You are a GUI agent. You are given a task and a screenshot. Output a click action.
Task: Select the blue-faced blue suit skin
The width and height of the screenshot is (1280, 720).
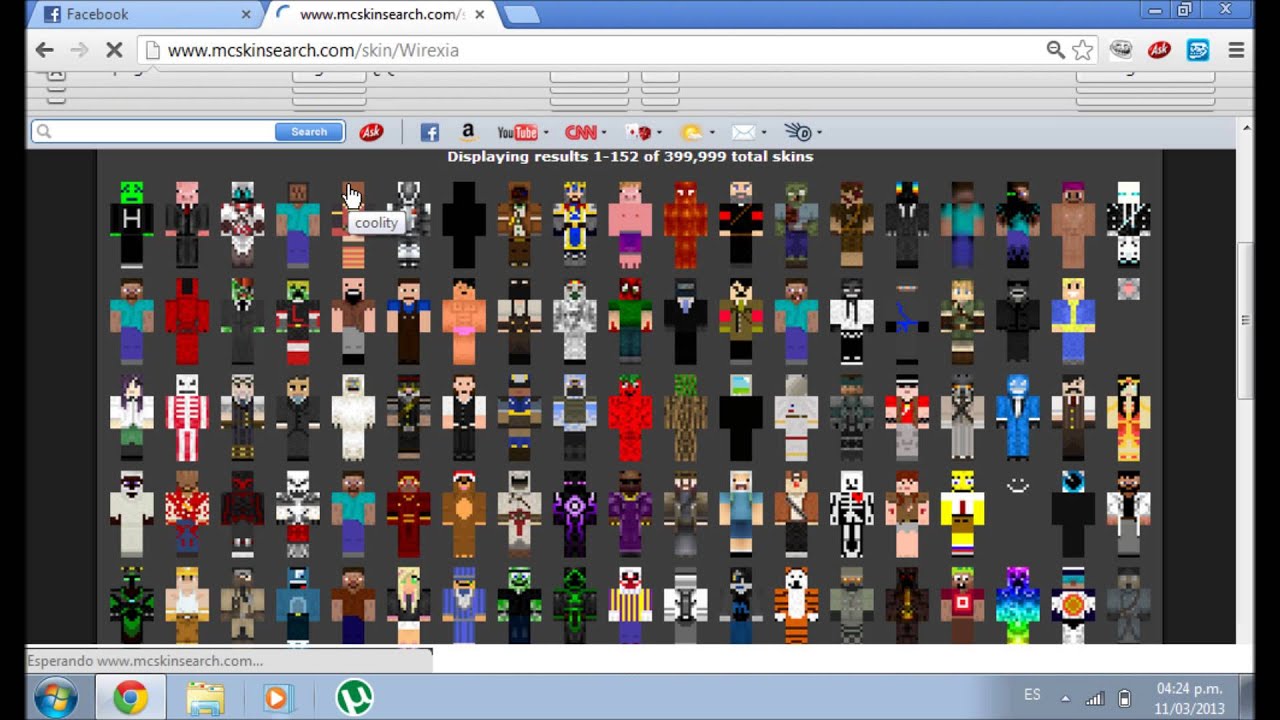click(1017, 418)
